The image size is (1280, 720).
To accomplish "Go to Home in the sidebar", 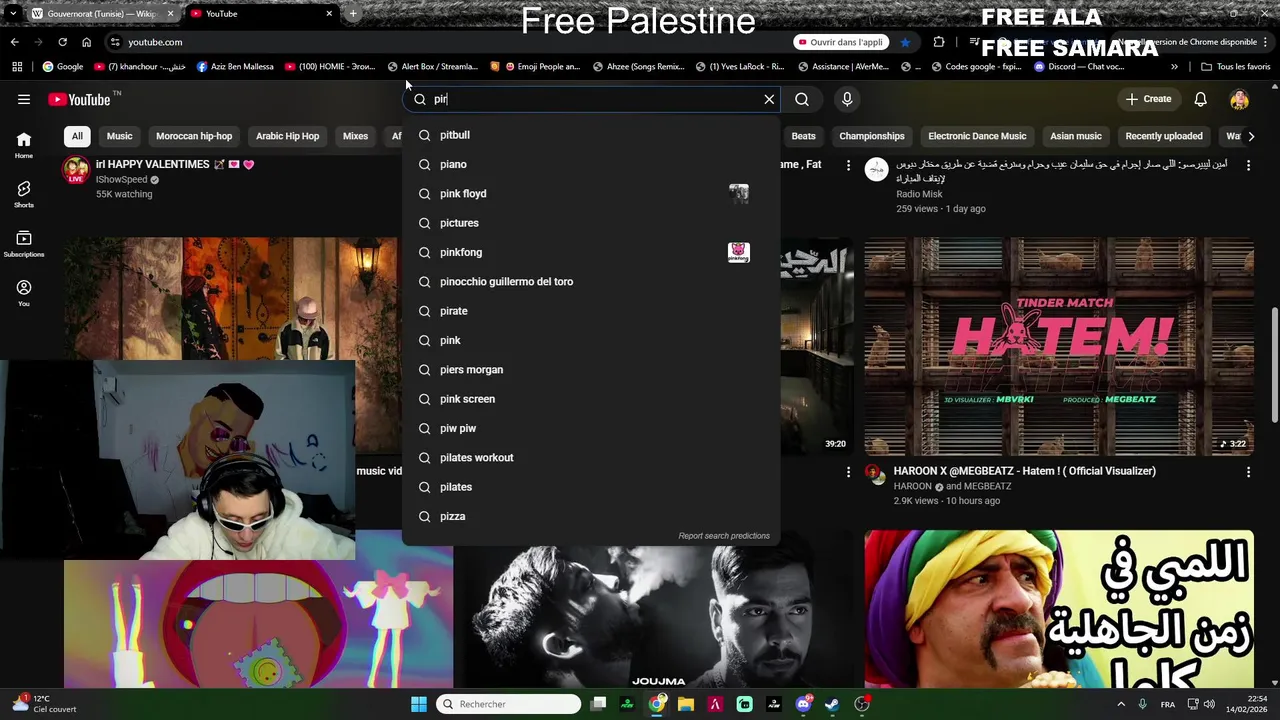I will [x=24, y=145].
